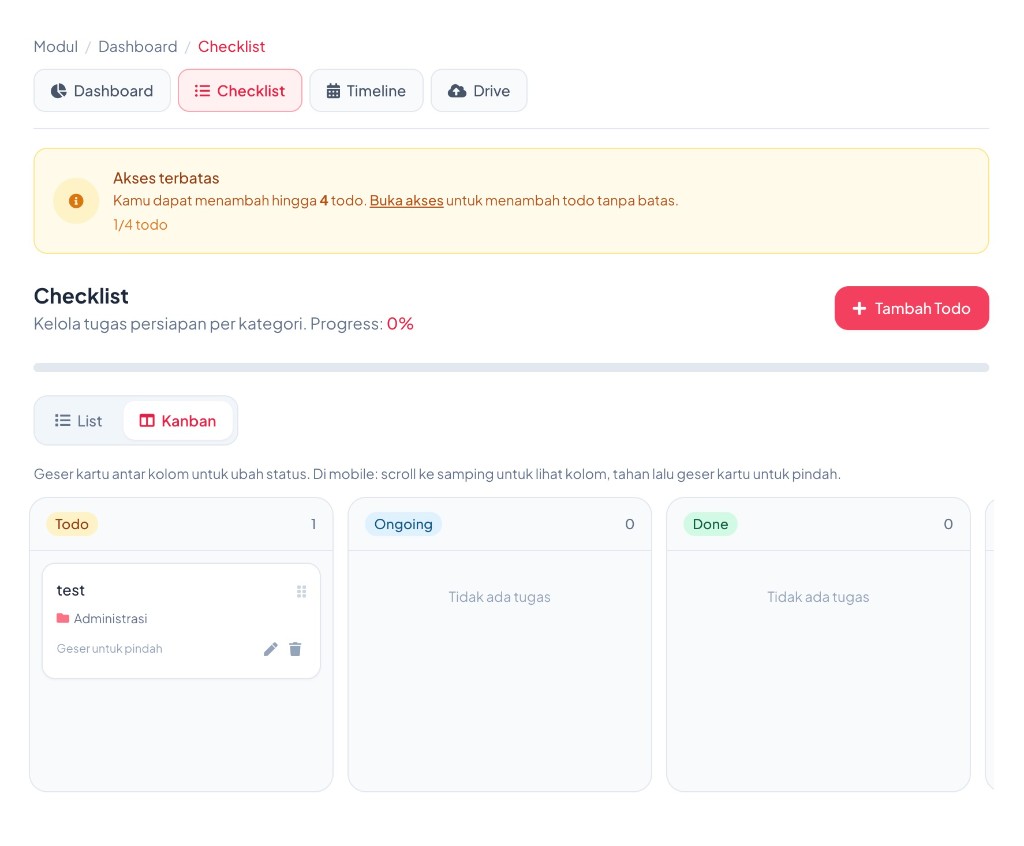The width and height of the screenshot is (1024, 846).
Task: Open the Timeline tab
Action: point(366,91)
